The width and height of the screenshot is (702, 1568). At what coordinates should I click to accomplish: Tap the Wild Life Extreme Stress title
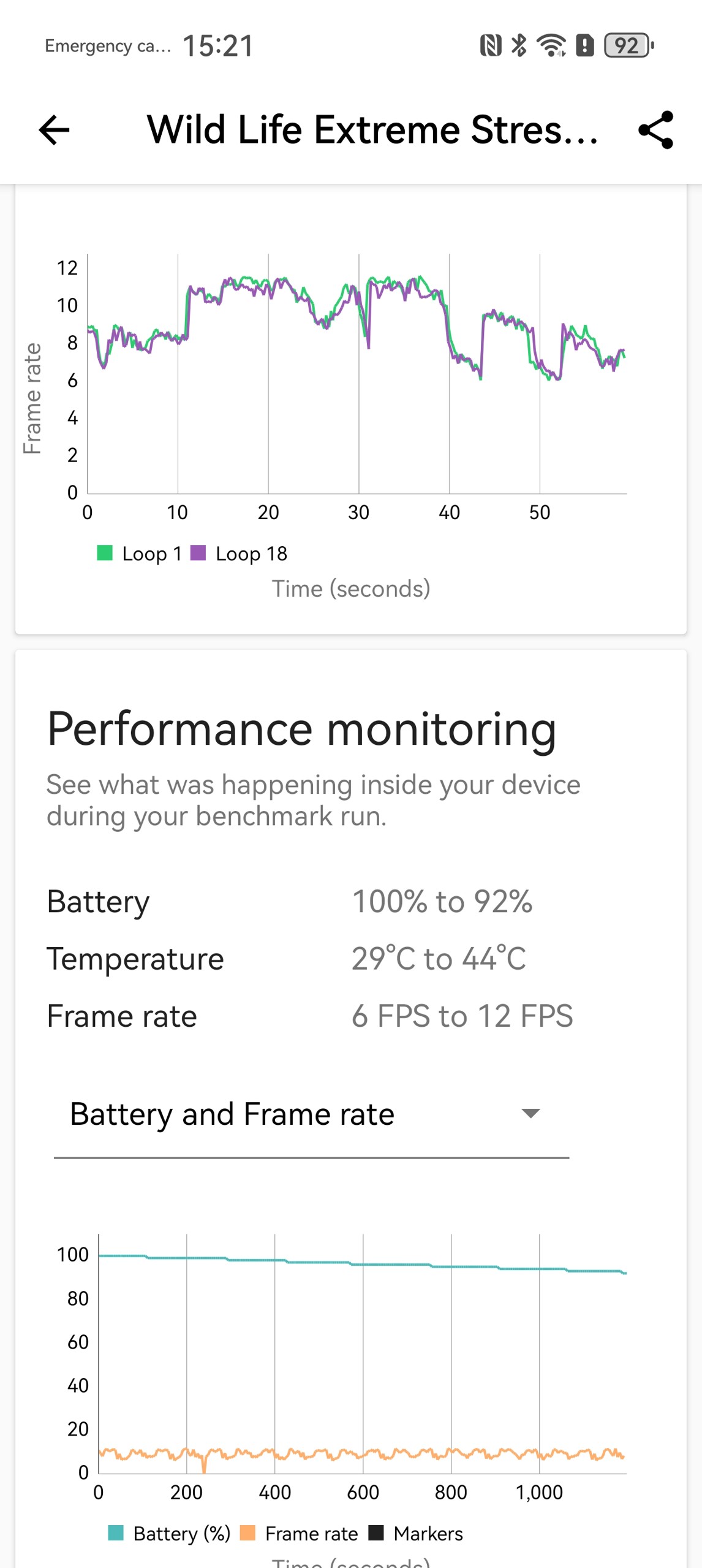(x=372, y=130)
